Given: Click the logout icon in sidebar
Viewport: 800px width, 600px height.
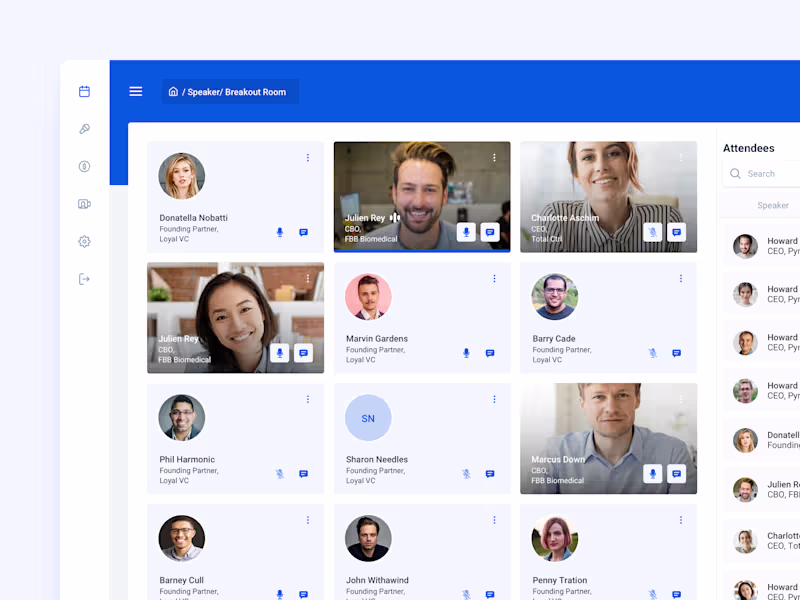Looking at the screenshot, I should click(84, 279).
